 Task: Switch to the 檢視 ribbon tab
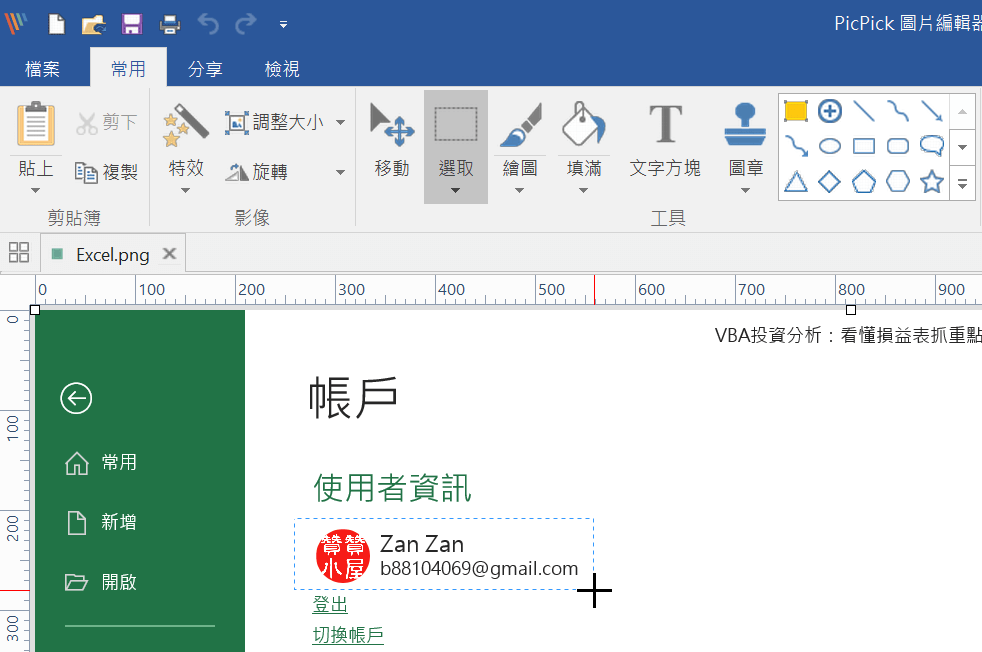[x=282, y=68]
